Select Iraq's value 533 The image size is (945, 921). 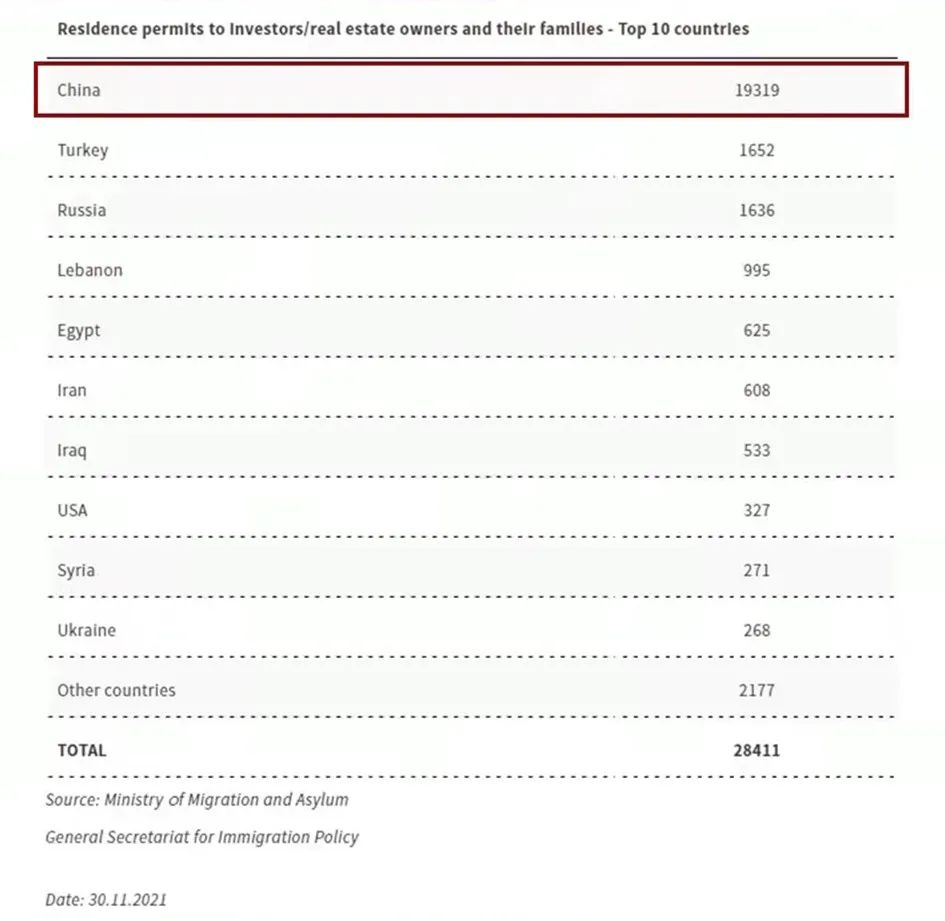(757, 450)
